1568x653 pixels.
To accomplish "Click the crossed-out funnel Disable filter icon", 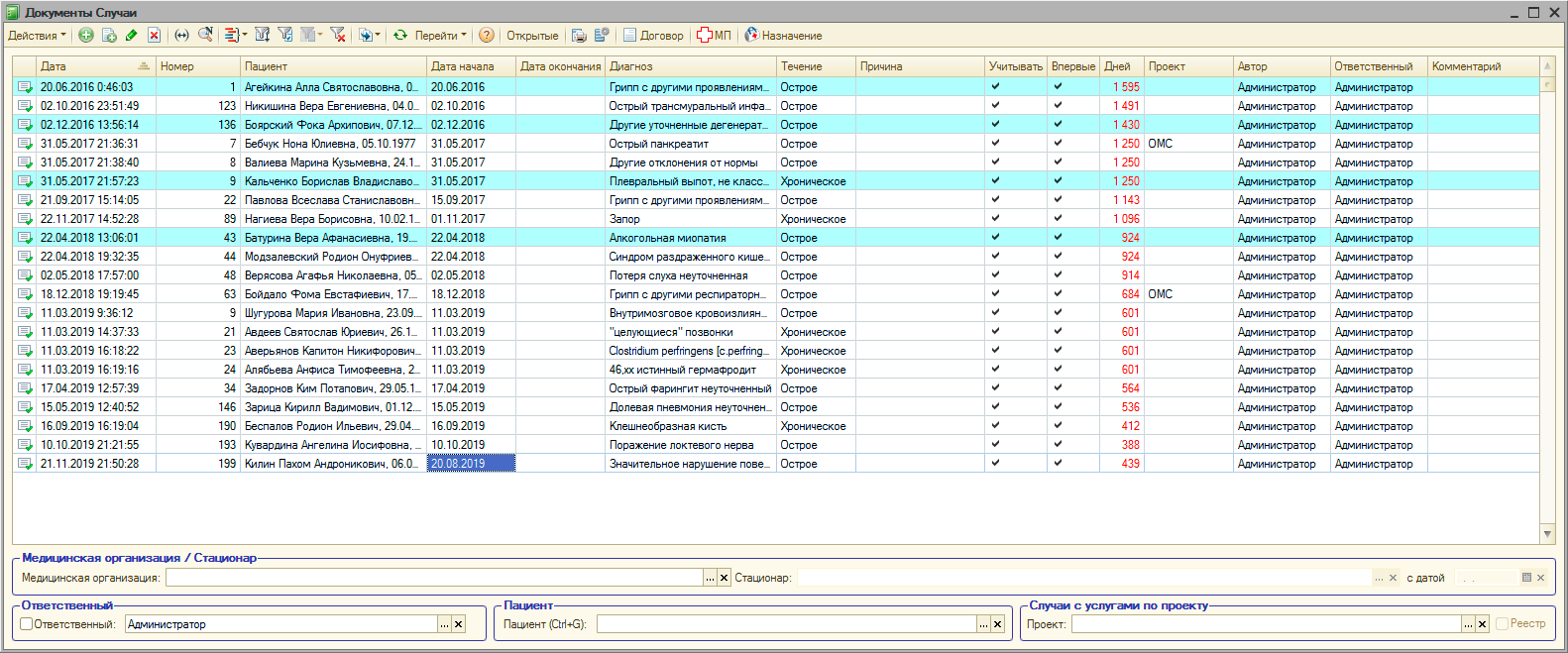I will [338, 36].
